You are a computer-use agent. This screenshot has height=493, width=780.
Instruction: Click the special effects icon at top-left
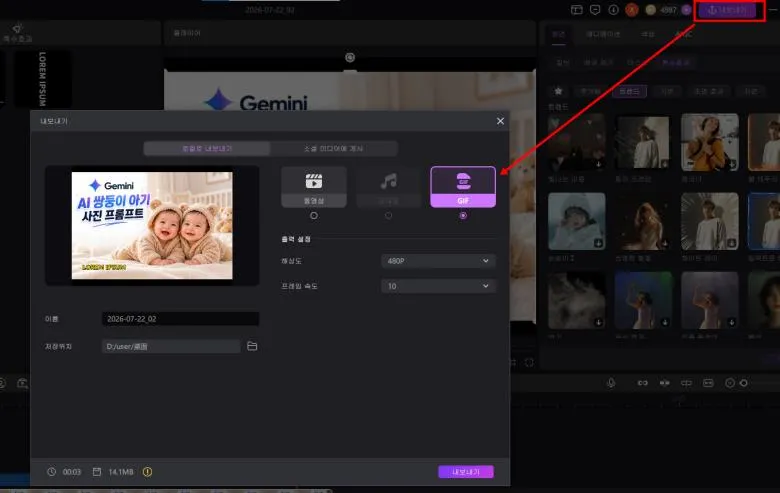pos(18,32)
